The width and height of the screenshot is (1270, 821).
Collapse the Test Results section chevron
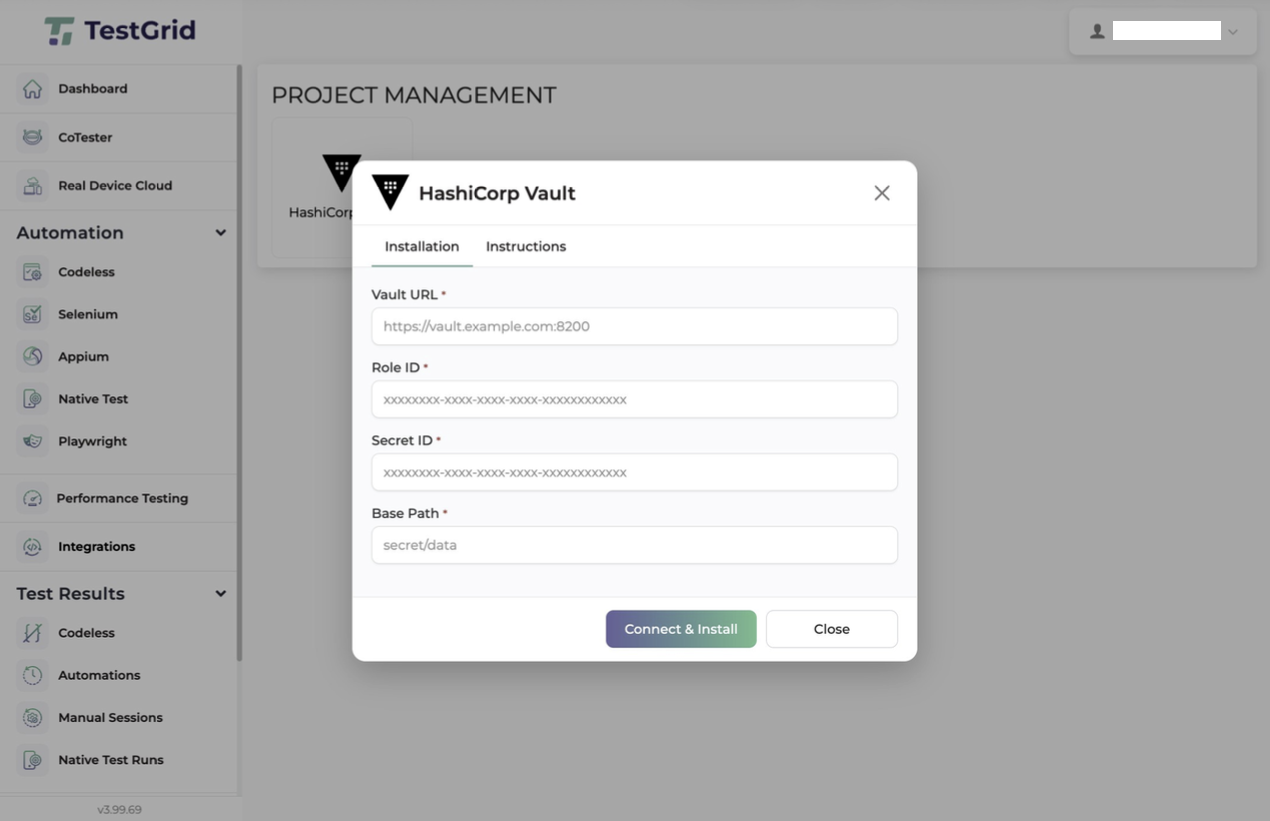(220, 594)
